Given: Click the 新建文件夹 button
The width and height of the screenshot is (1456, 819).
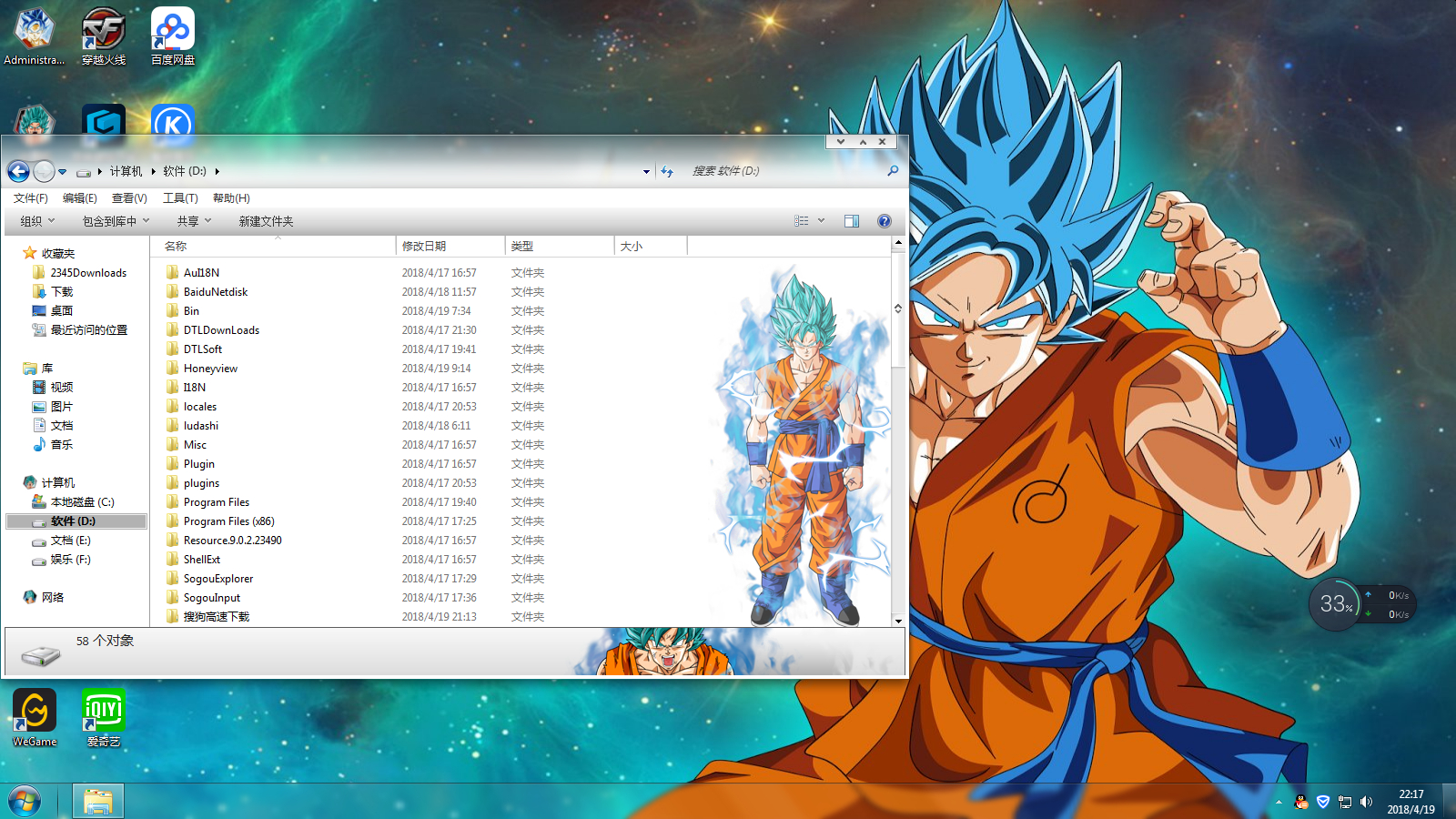Looking at the screenshot, I should click(266, 221).
